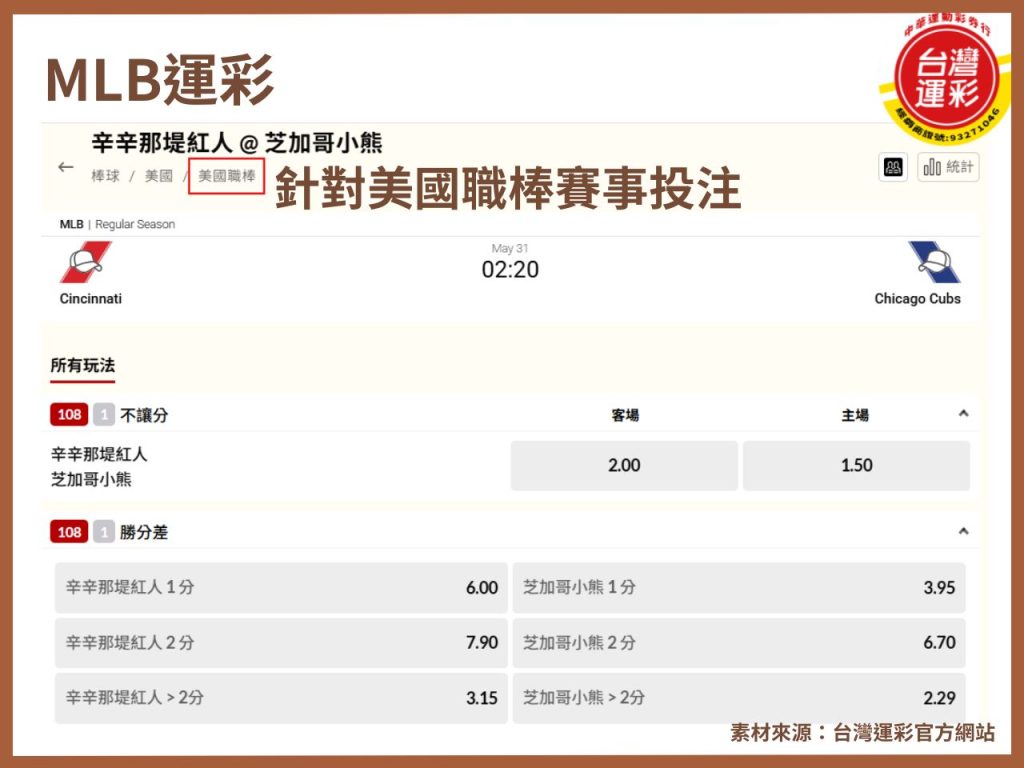The height and width of the screenshot is (768, 1024).
Task: Click the May 31 date text
Action: click(510, 248)
